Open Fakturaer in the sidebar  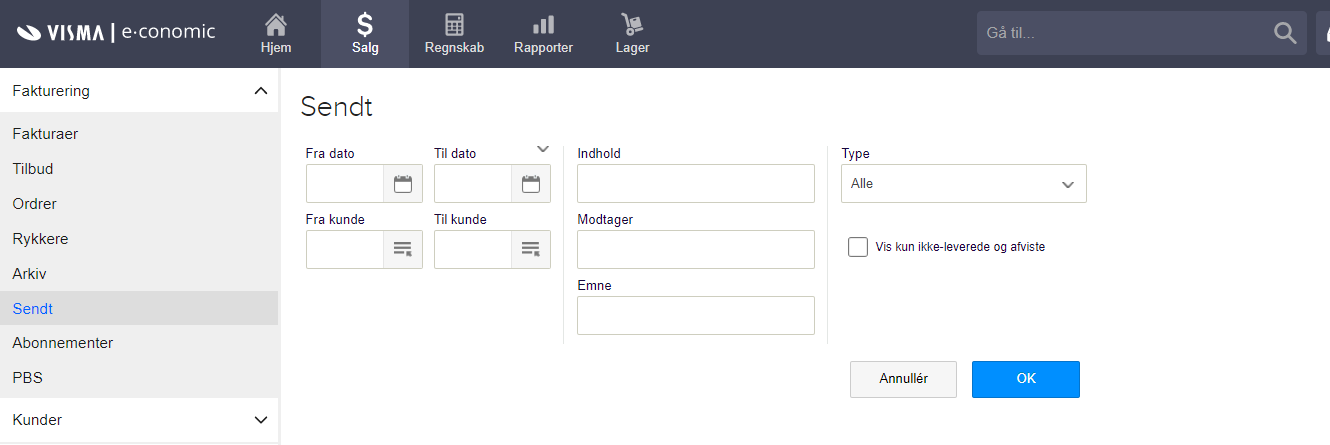tap(45, 134)
